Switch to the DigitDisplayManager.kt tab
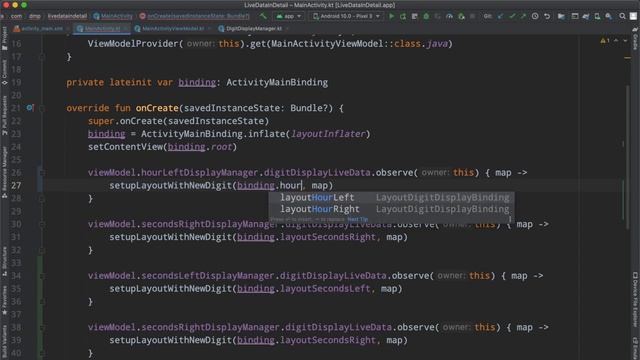This screenshot has width=640, height=360. coord(253,29)
